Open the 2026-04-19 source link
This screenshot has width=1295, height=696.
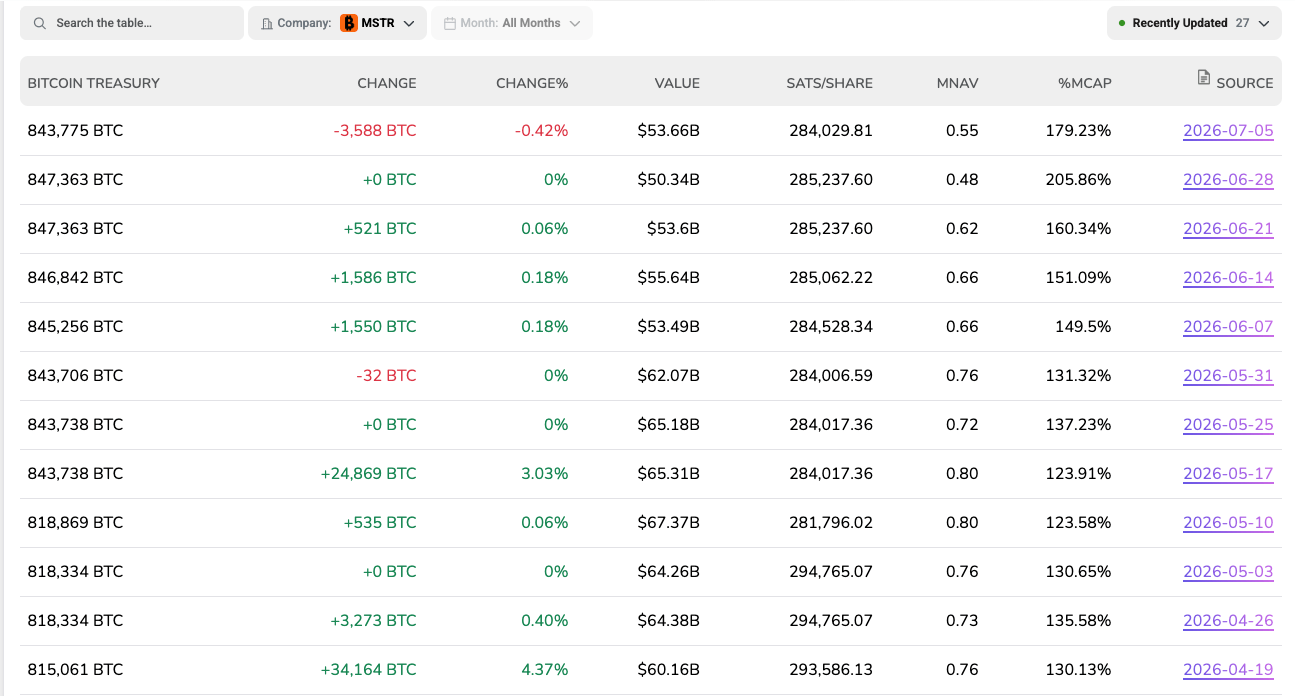click(1228, 670)
